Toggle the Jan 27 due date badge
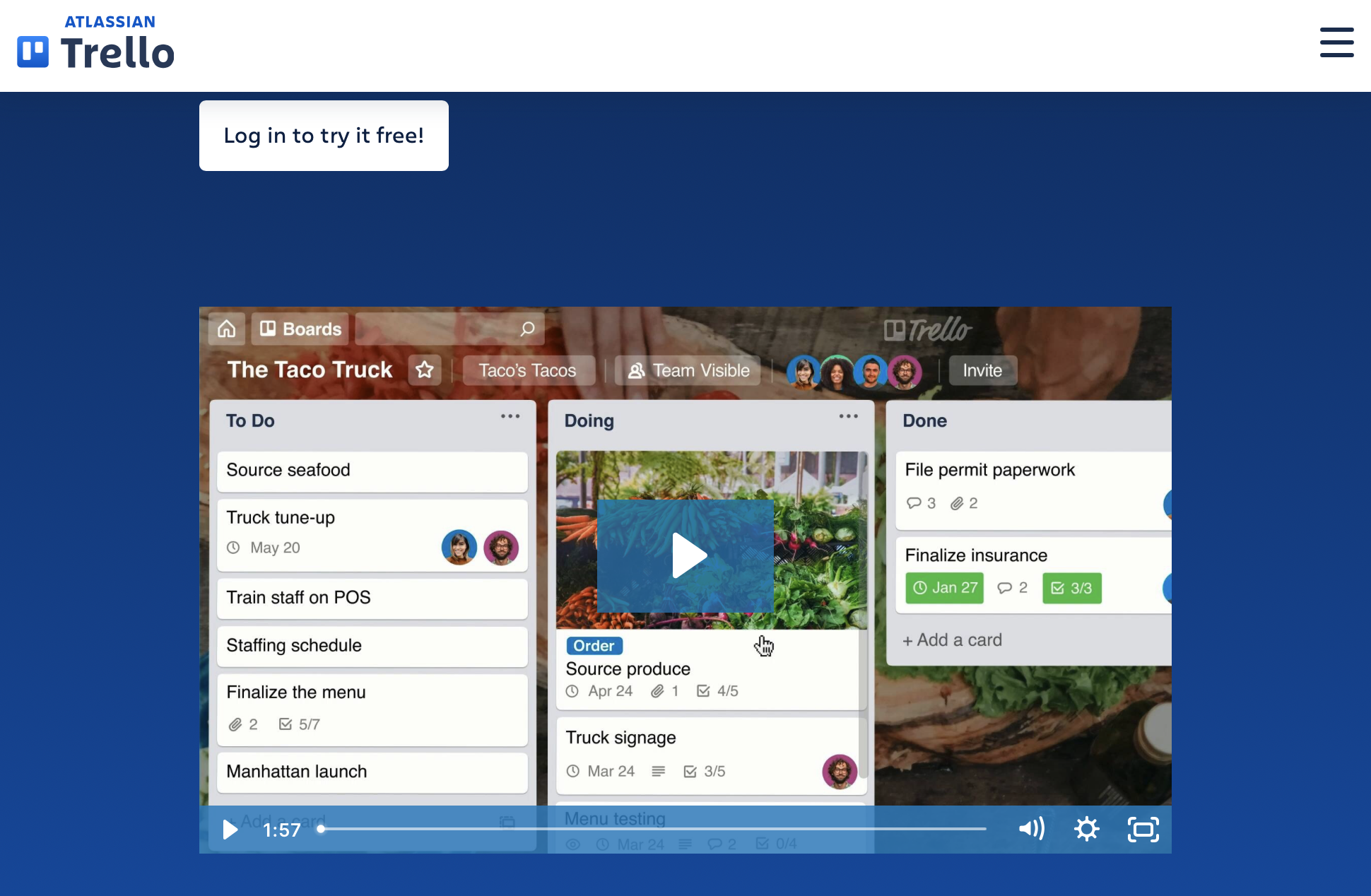This screenshot has height=896, width=1371. [945, 588]
